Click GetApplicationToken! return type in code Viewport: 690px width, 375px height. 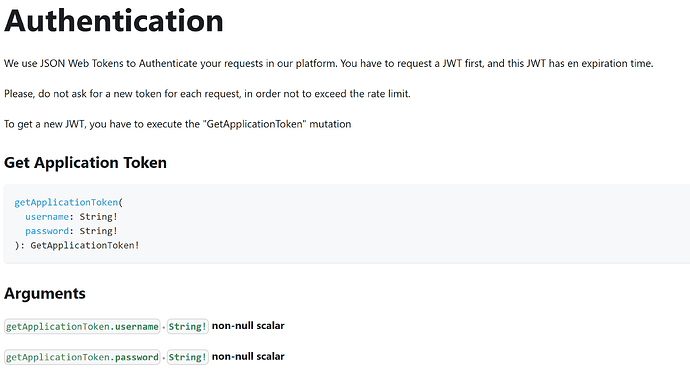click(x=84, y=245)
